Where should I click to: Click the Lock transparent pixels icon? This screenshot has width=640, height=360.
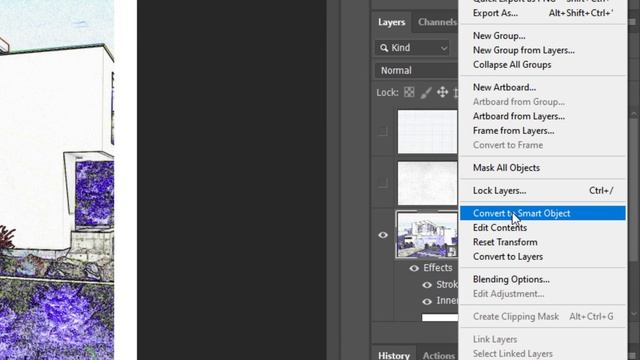click(409, 92)
